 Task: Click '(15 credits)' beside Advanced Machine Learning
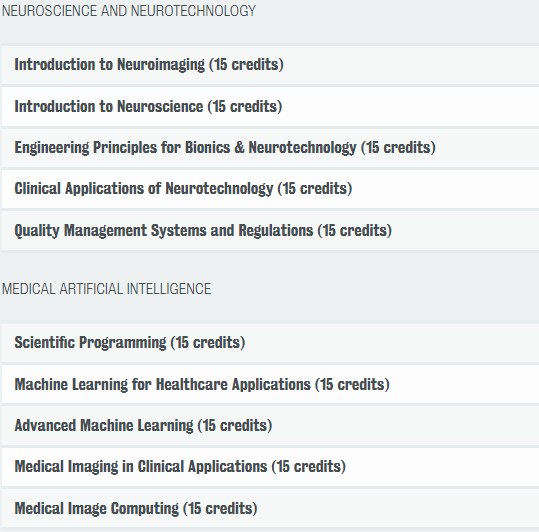[235, 426]
